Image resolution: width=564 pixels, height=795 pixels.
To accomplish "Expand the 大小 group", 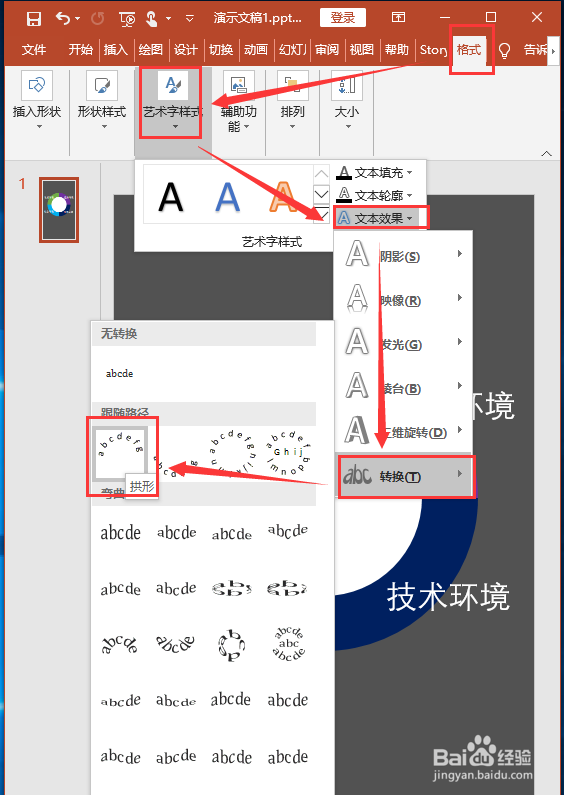I will click(347, 100).
